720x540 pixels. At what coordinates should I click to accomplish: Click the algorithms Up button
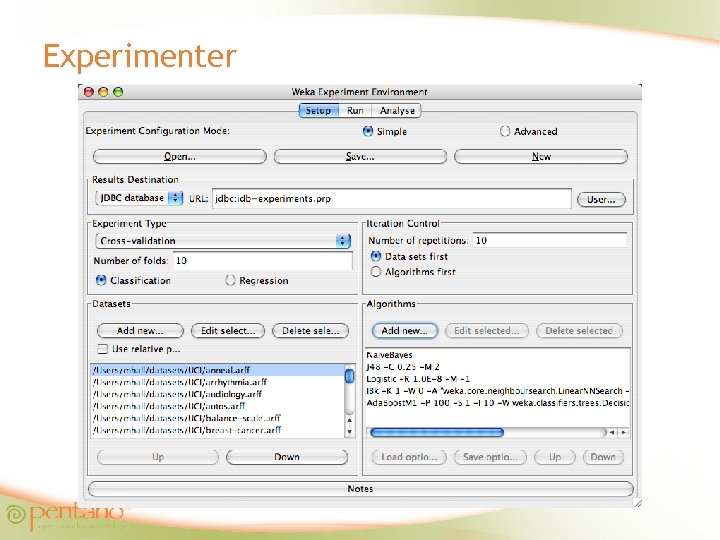(x=555, y=457)
